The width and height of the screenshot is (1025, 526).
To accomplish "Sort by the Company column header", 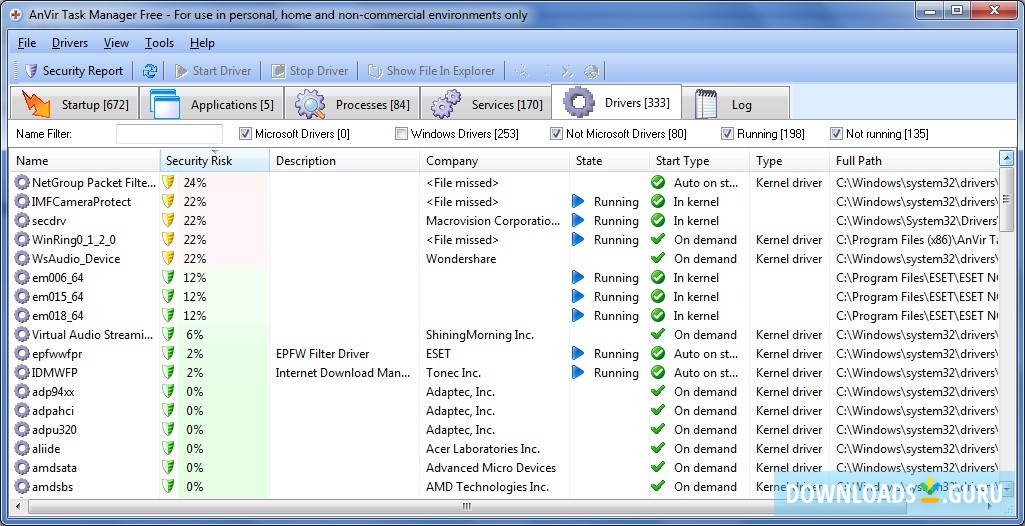I will (494, 161).
